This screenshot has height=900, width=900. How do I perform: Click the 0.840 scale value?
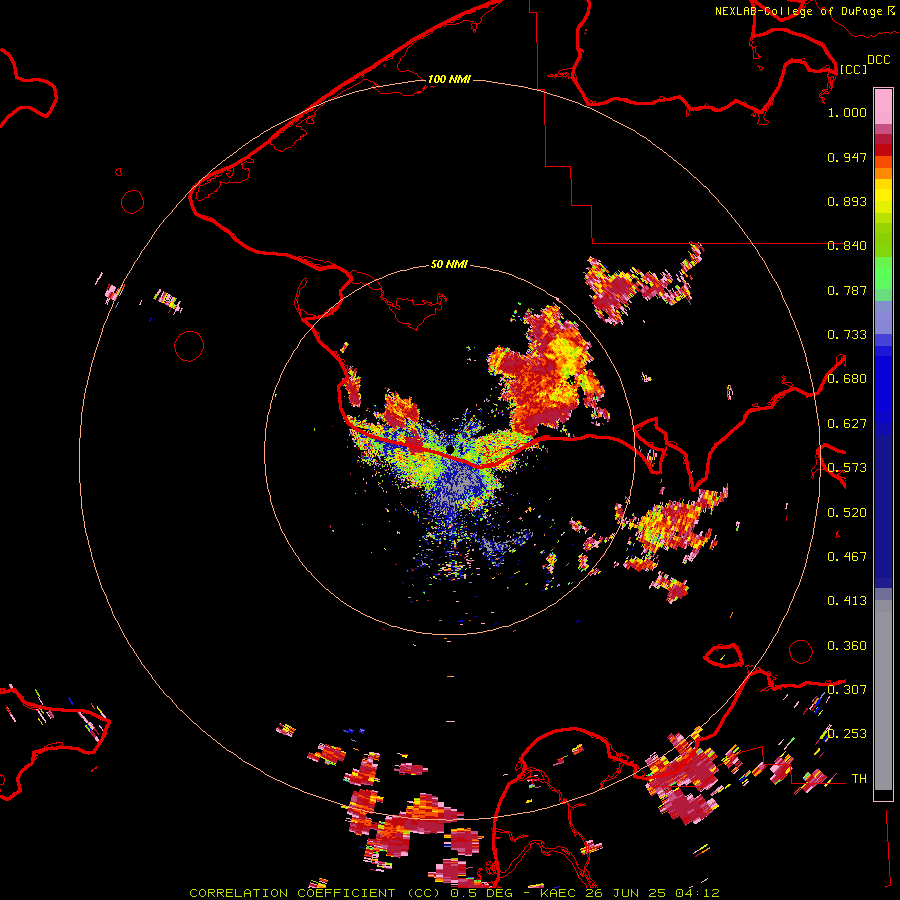tap(847, 246)
